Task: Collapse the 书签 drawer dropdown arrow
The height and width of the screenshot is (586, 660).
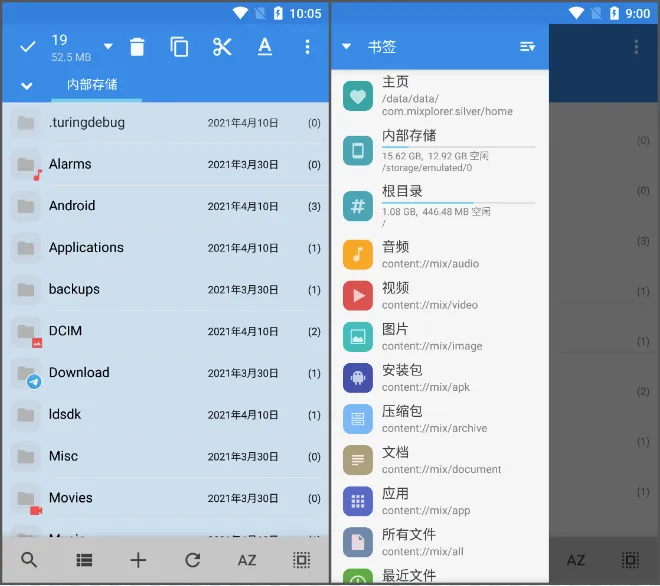Action: point(346,46)
